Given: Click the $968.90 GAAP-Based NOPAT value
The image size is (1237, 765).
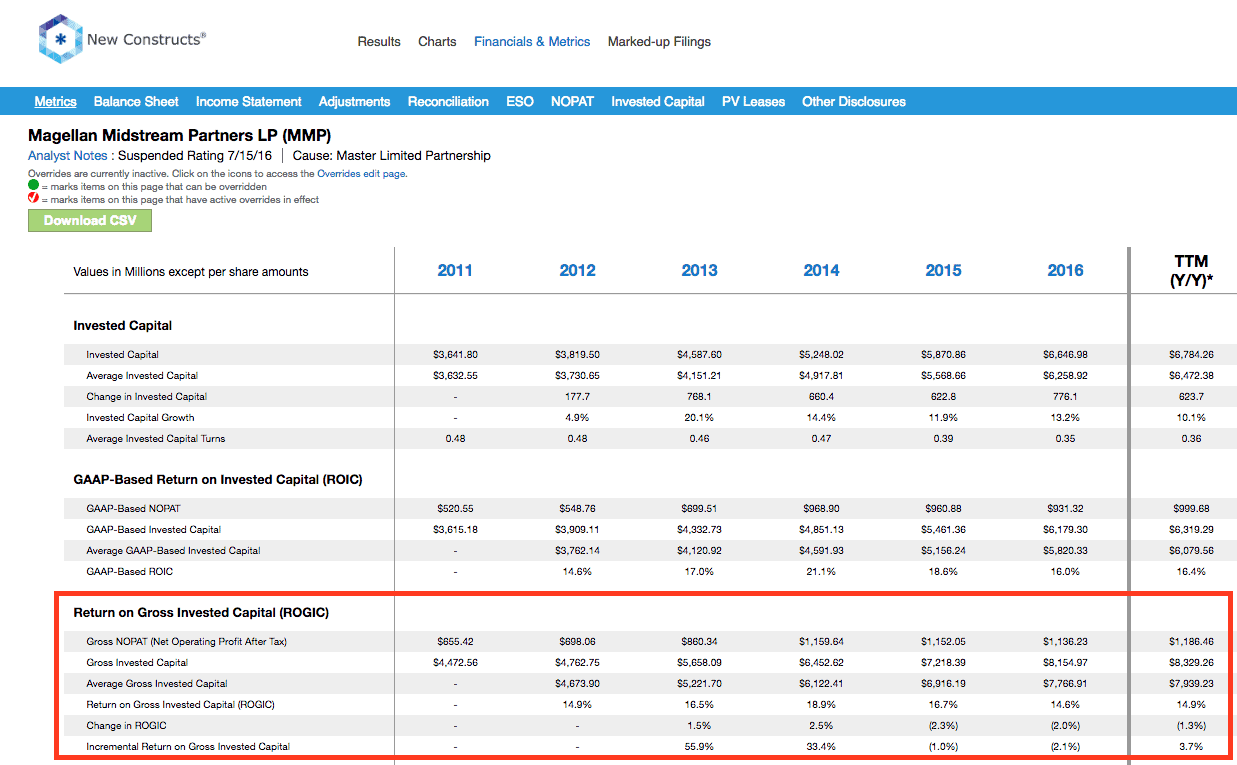Looking at the screenshot, I should pyautogui.click(x=821, y=508).
